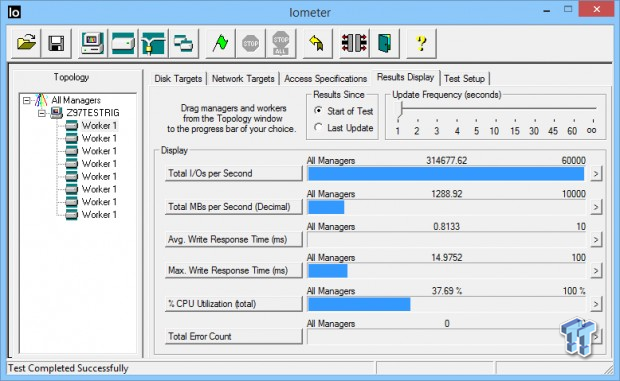Click Total MBs per Second (Decimal) button
This screenshot has width=620, height=381.
[x=233, y=207]
